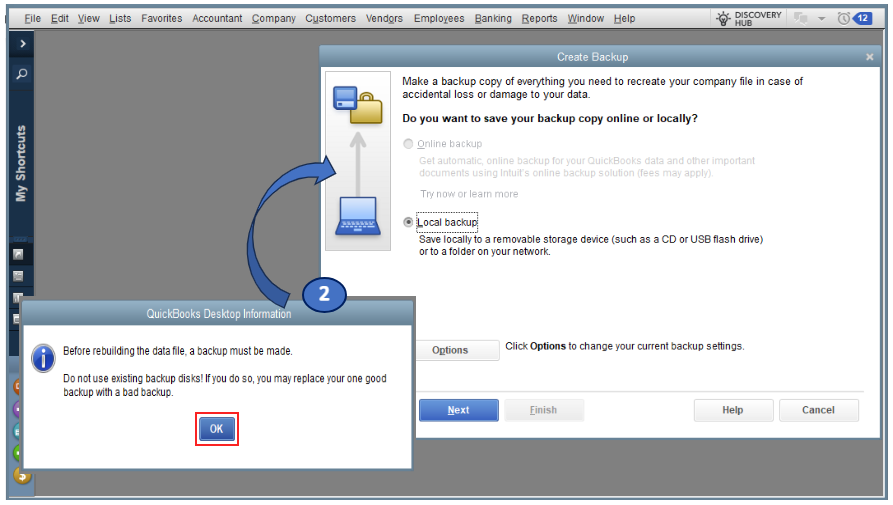Open the Favorites menu
Image resolution: width=893 pixels, height=505 pixels.
click(x=162, y=18)
